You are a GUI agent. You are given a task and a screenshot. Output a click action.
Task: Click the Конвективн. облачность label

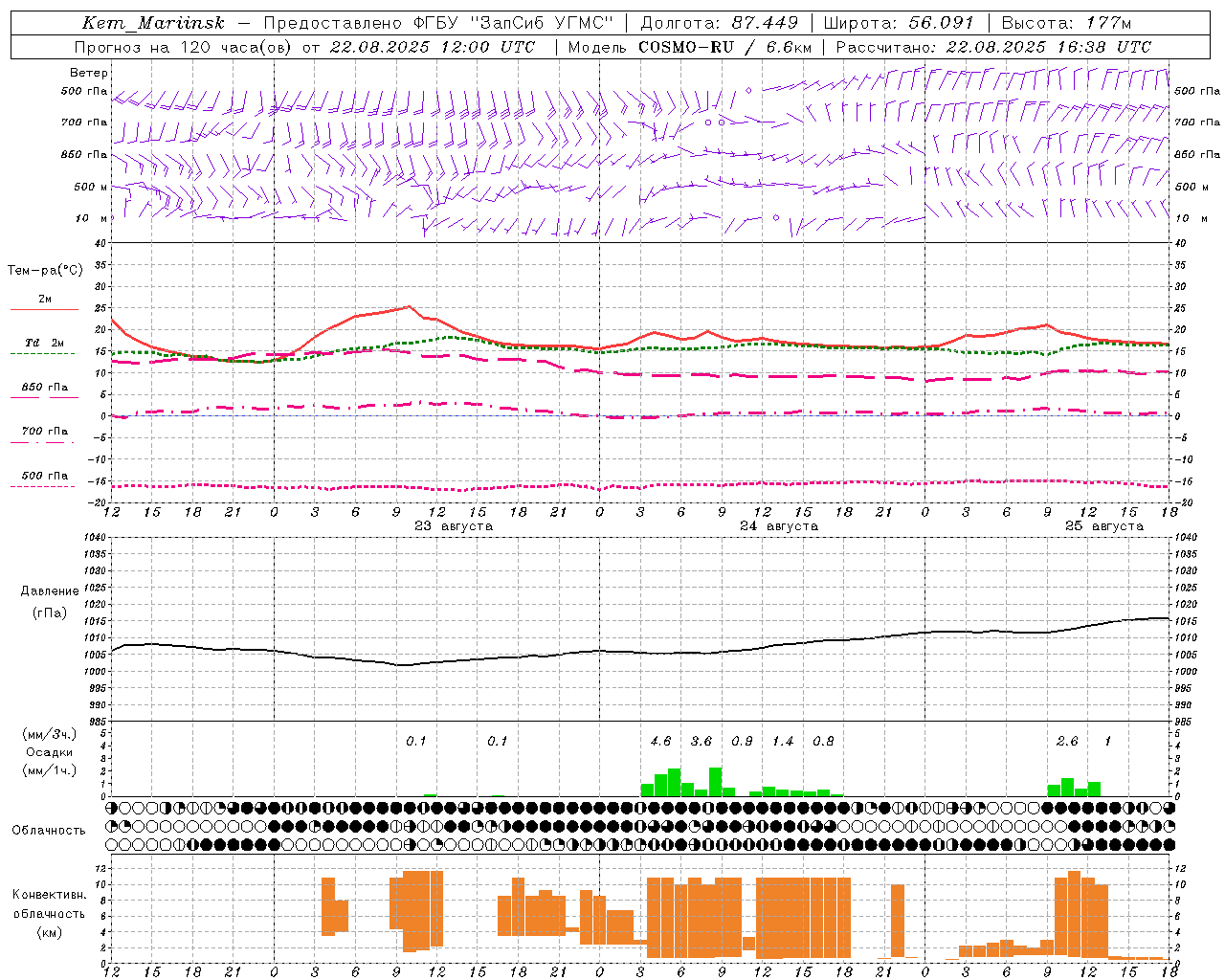(x=49, y=904)
